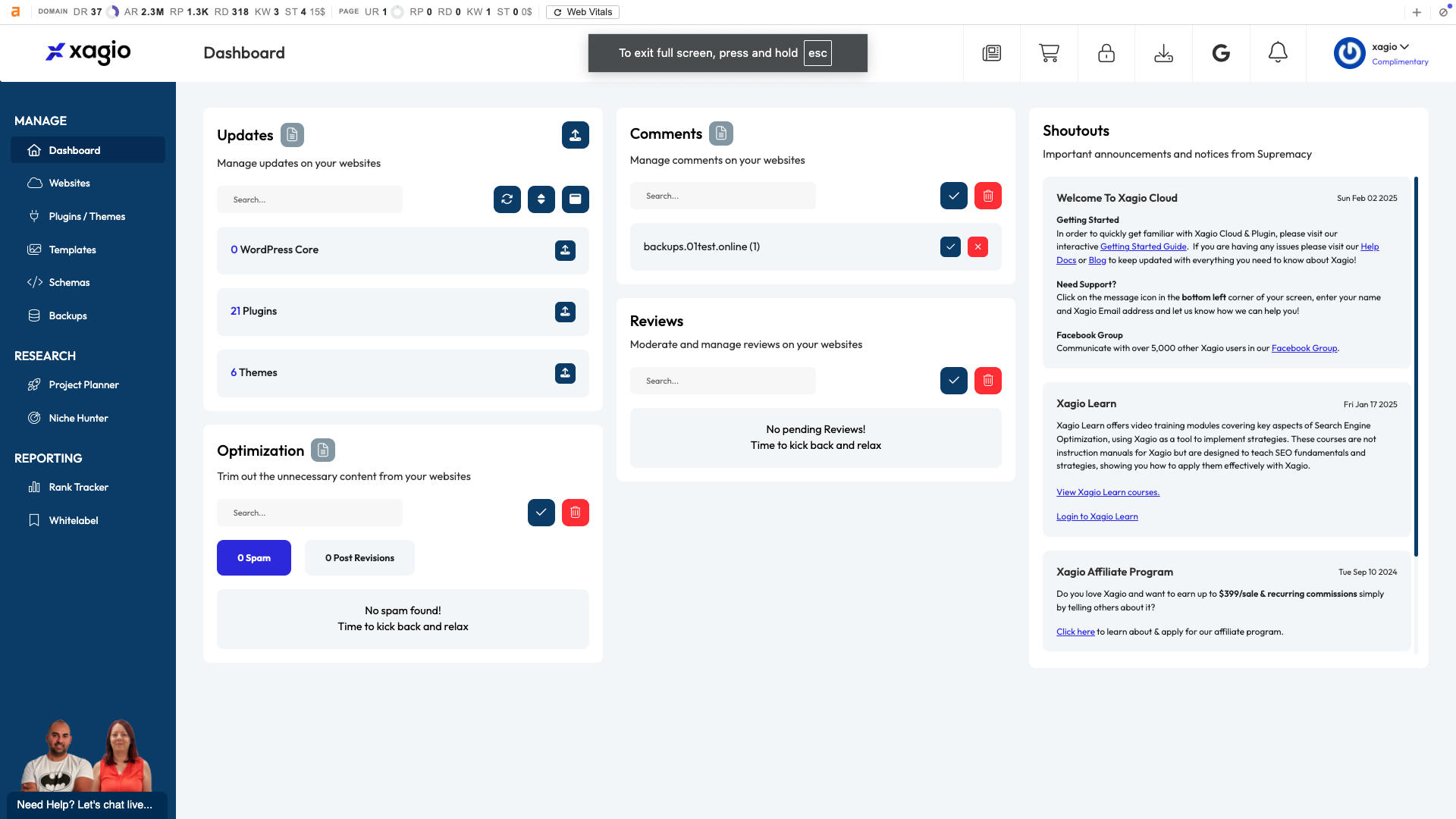The image size is (1456, 819).
Task: Open View Xagio Learn courses link
Action: coord(1108,492)
